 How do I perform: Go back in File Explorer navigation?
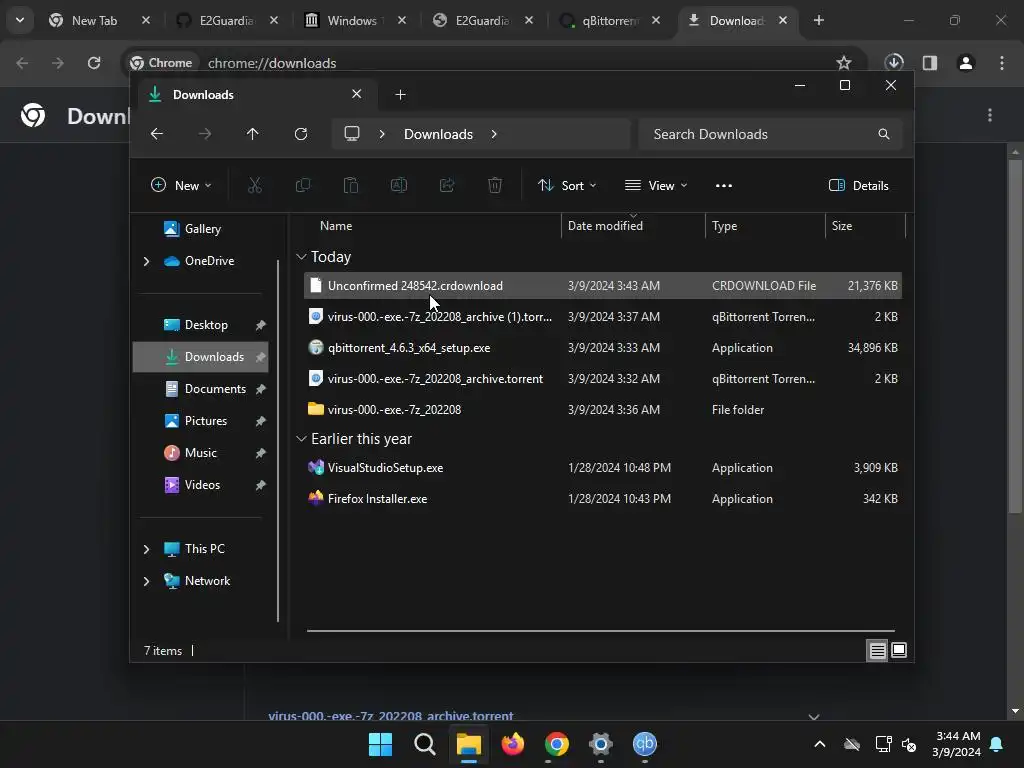157,134
